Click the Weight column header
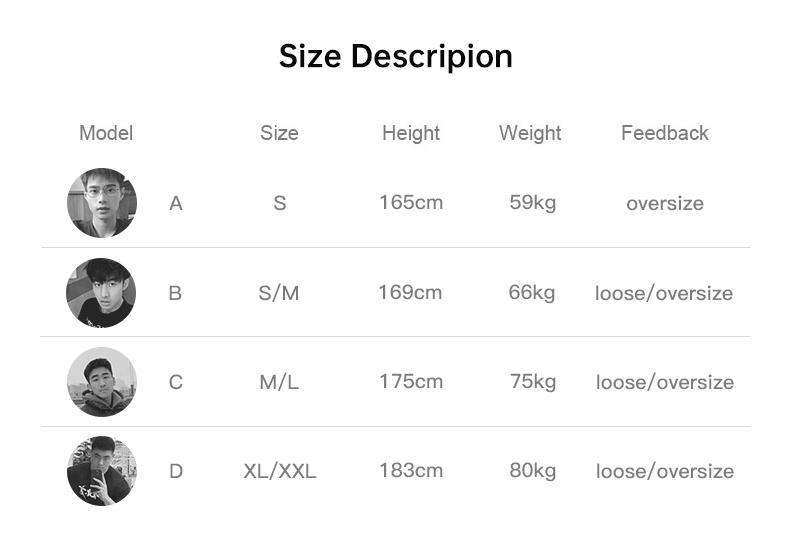Screen dimensions: 790x551 tap(530, 133)
